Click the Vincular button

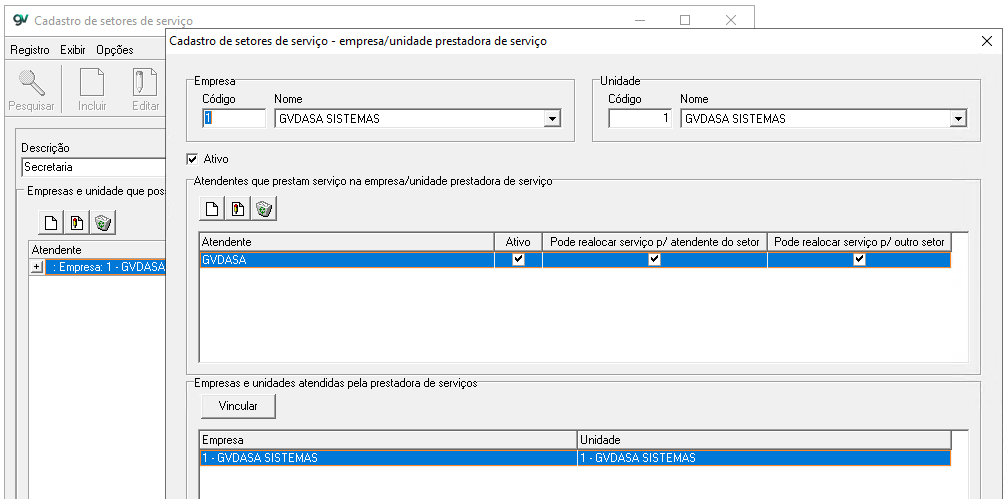(238, 406)
